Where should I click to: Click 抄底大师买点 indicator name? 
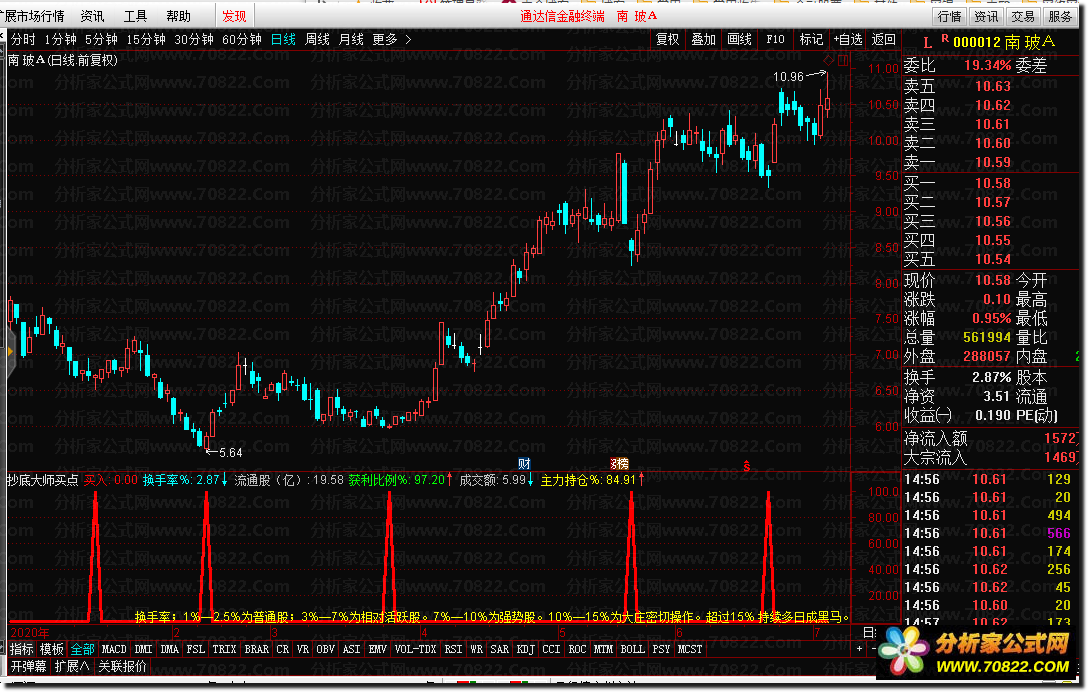pyautogui.click(x=42, y=480)
